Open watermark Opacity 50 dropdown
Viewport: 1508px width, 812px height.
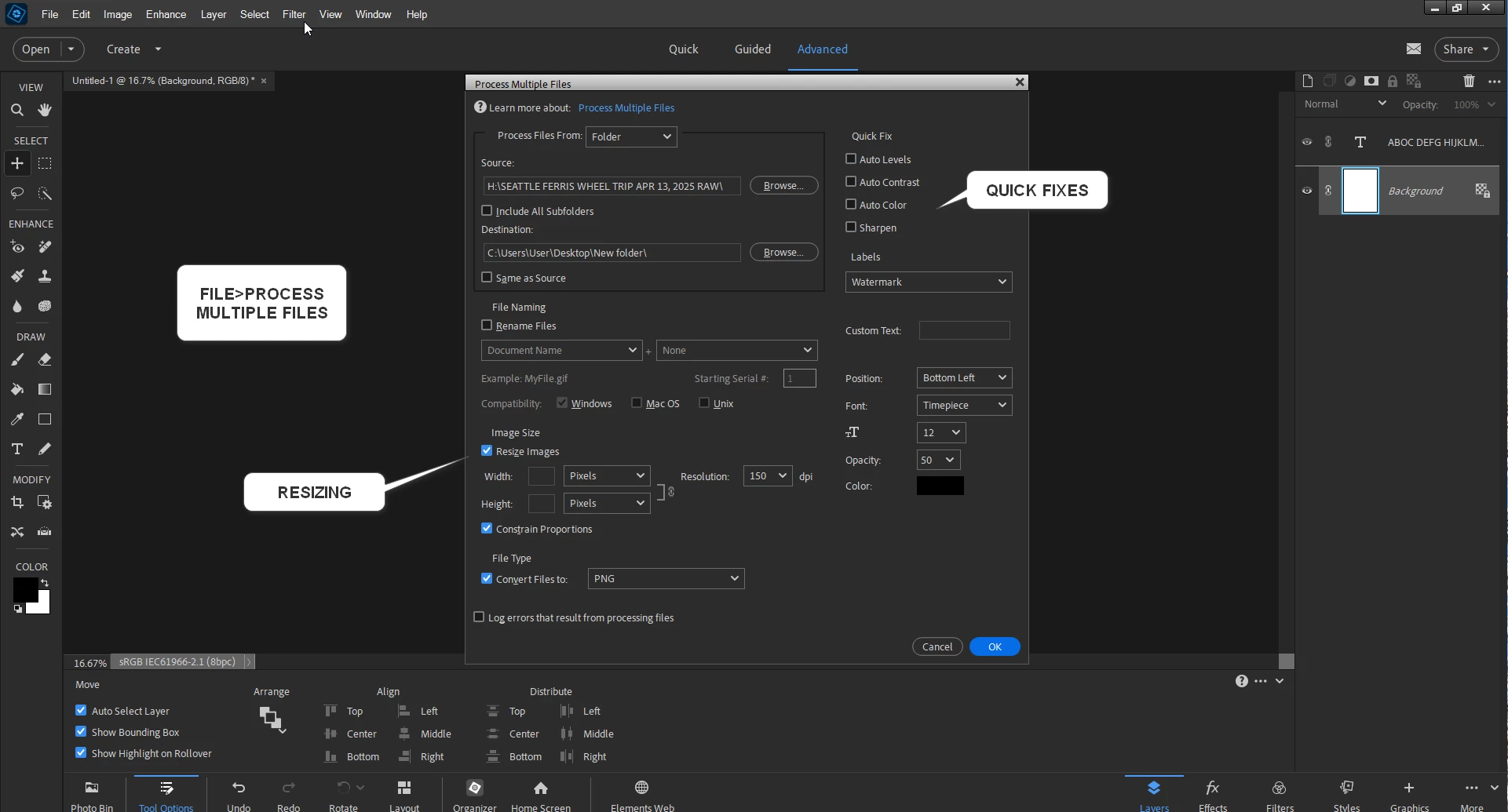point(938,460)
